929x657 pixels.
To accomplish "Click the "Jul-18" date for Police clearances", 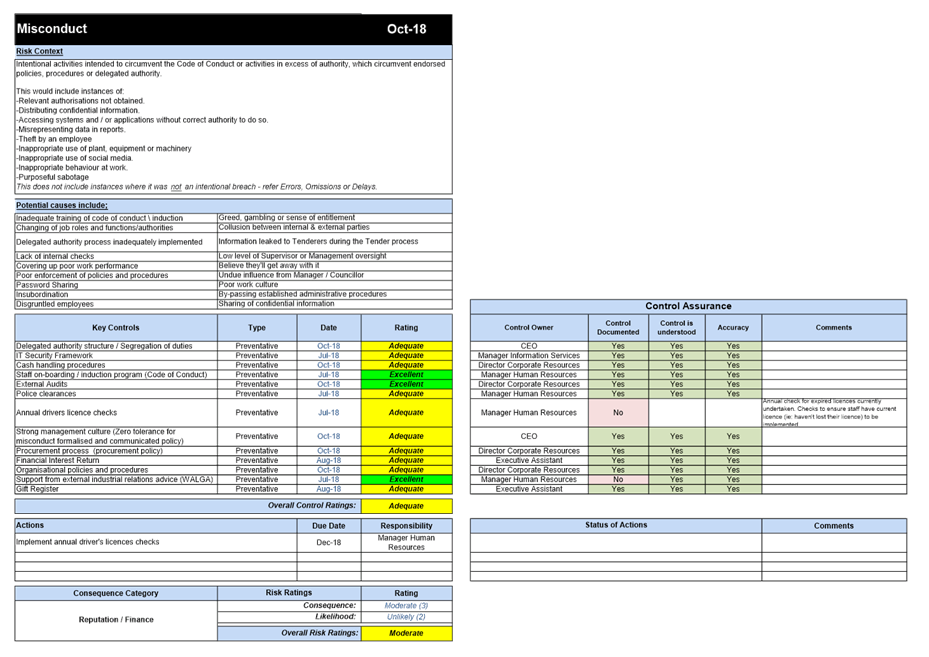I will 329,393.
